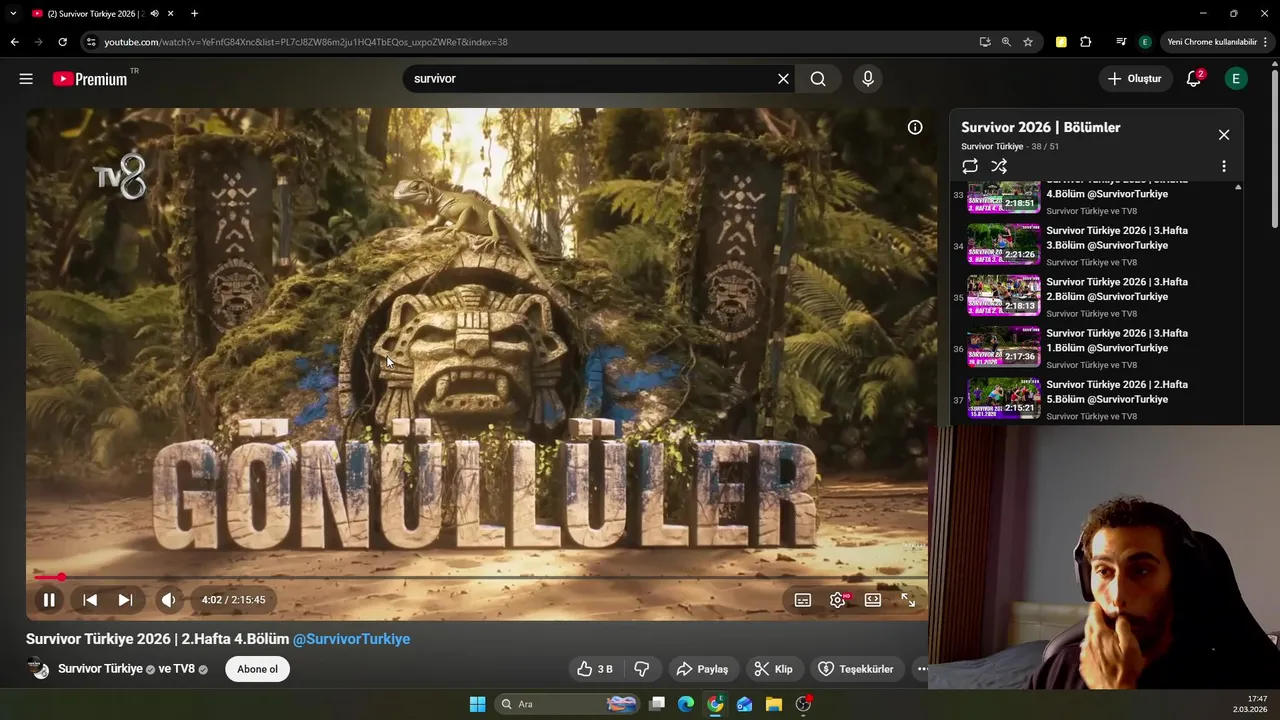Click the taskbar Ara search box
Image resolution: width=1280 pixels, height=720 pixels.
pos(568,704)
